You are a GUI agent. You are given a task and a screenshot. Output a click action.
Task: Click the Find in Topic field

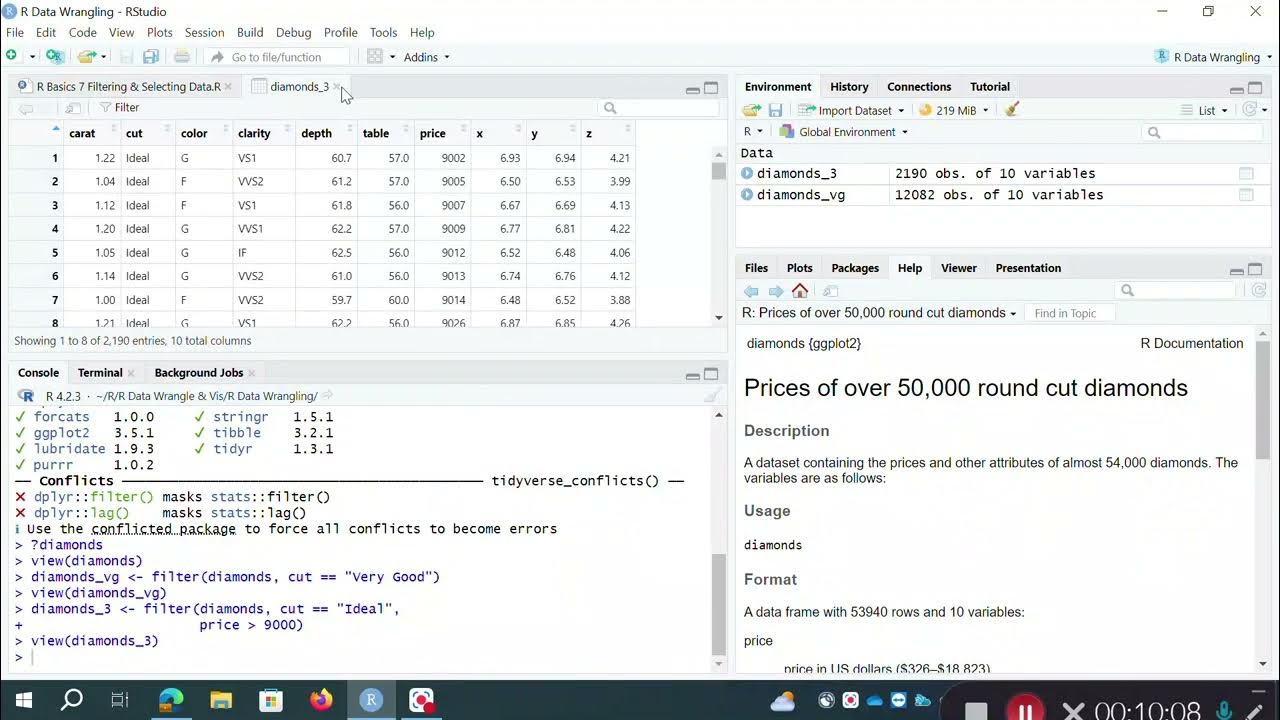coord(1069,313)
